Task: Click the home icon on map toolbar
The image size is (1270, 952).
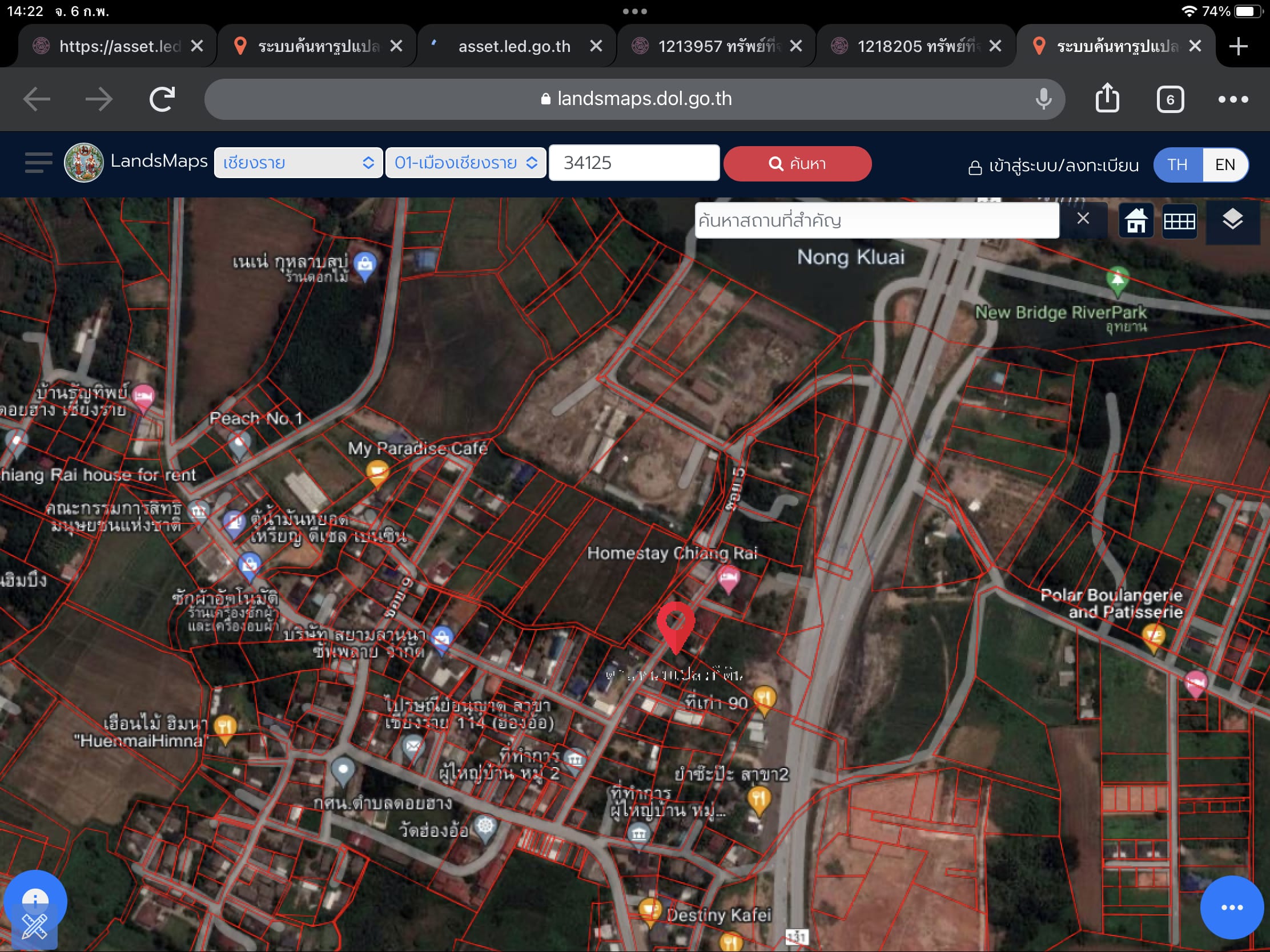Action: click(x=1136, y=220)
